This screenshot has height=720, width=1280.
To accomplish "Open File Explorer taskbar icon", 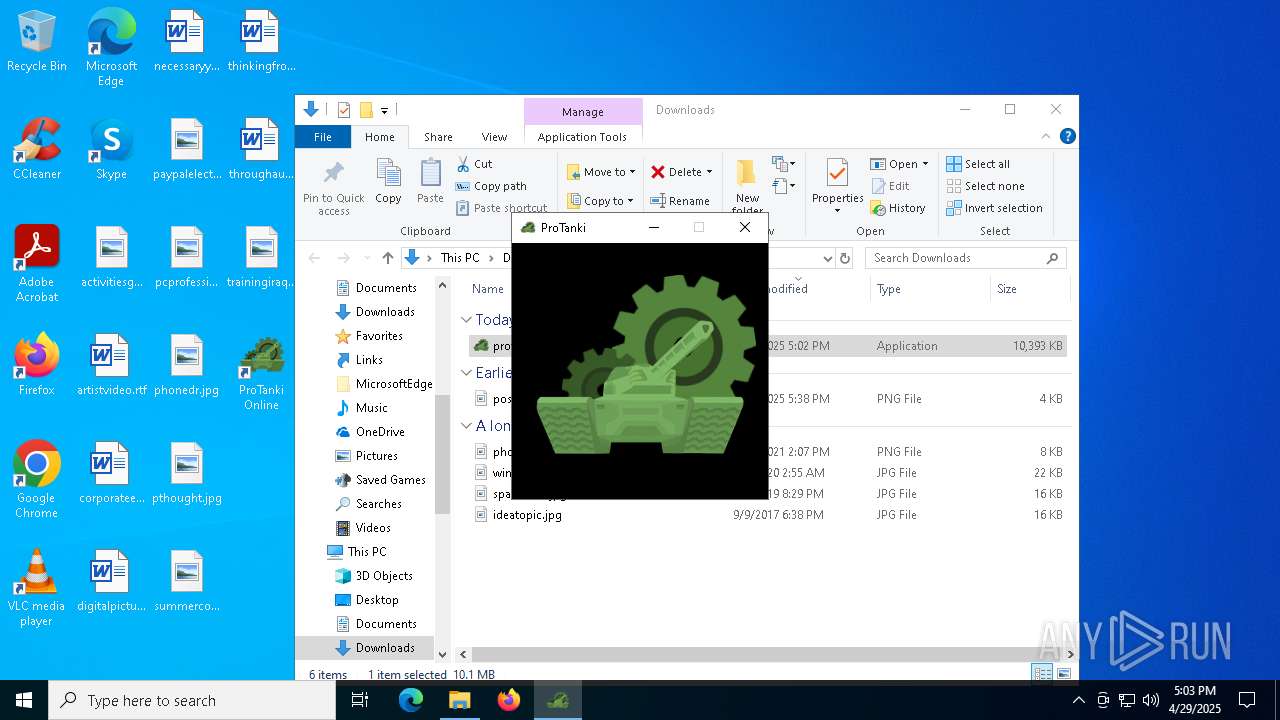I will click(x=460, y=700).
